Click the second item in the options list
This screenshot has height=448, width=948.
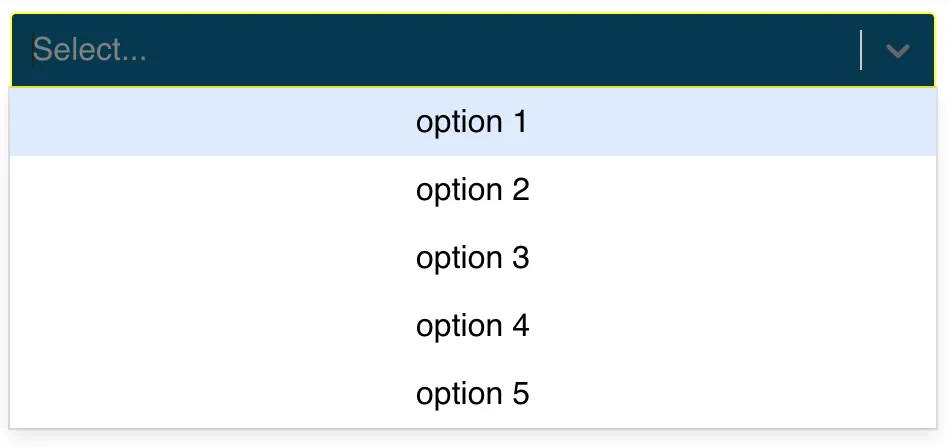click(472, 190)
